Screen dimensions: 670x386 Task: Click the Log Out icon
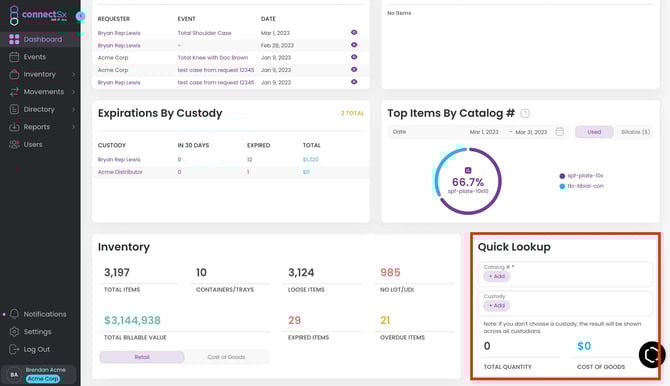14,349
